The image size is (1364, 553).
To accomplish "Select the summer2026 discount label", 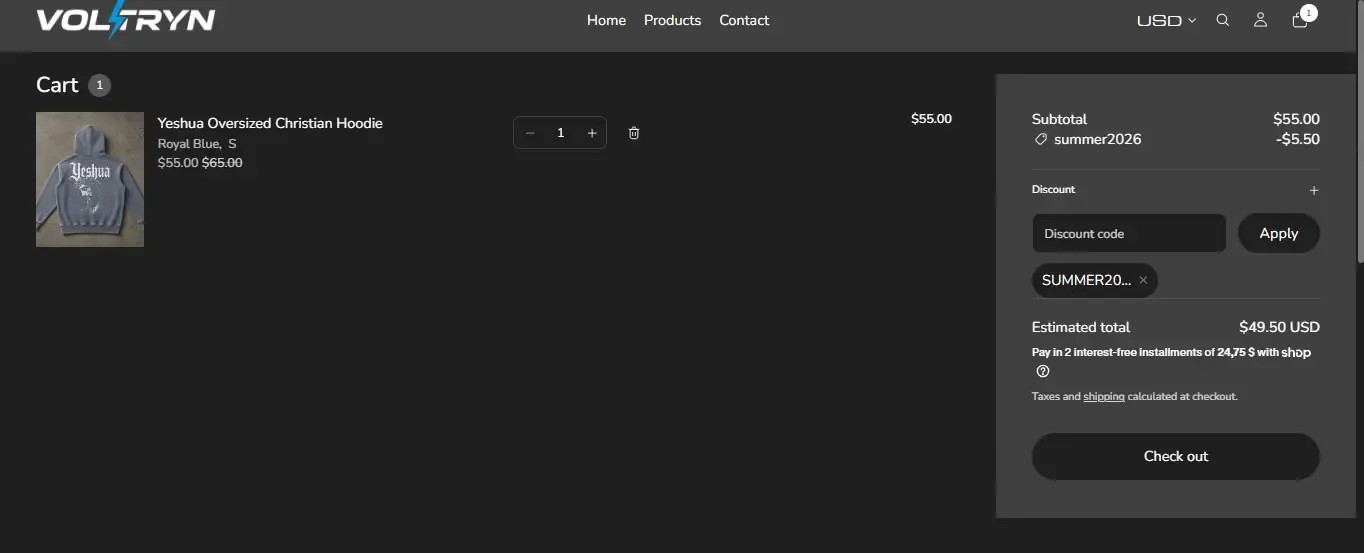I will [x=1097, y=139].
